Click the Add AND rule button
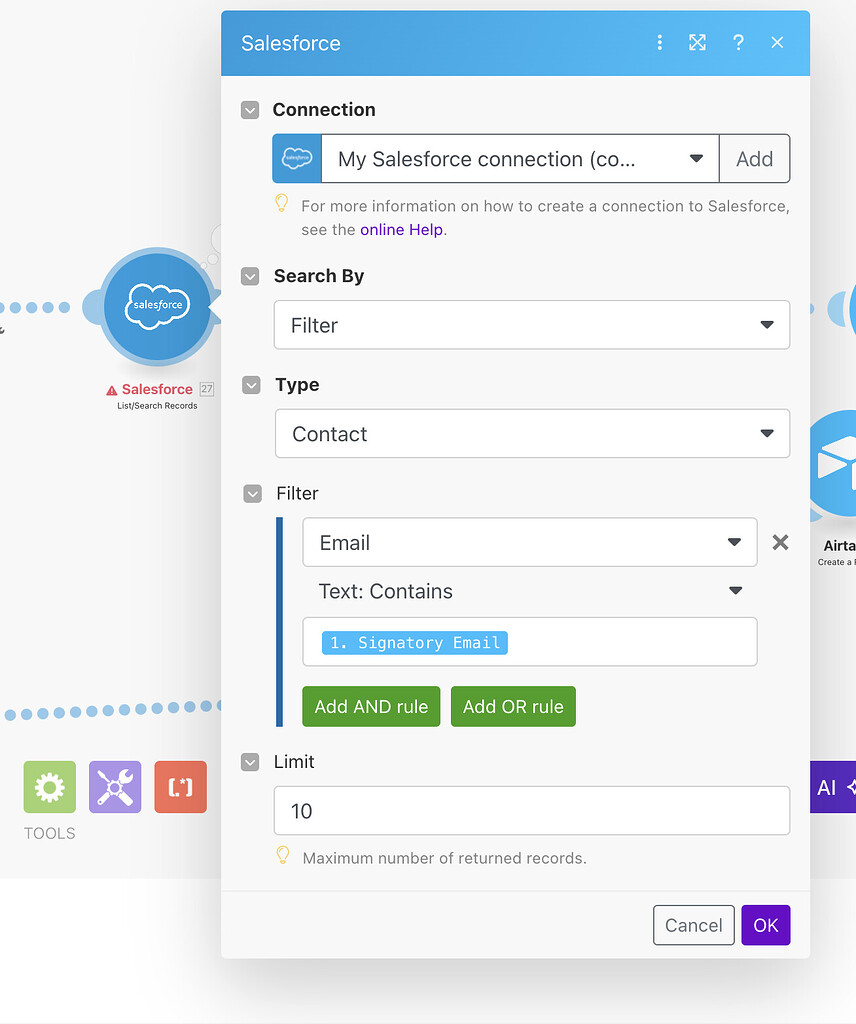Screen dimensions: 856x1024 371,706
